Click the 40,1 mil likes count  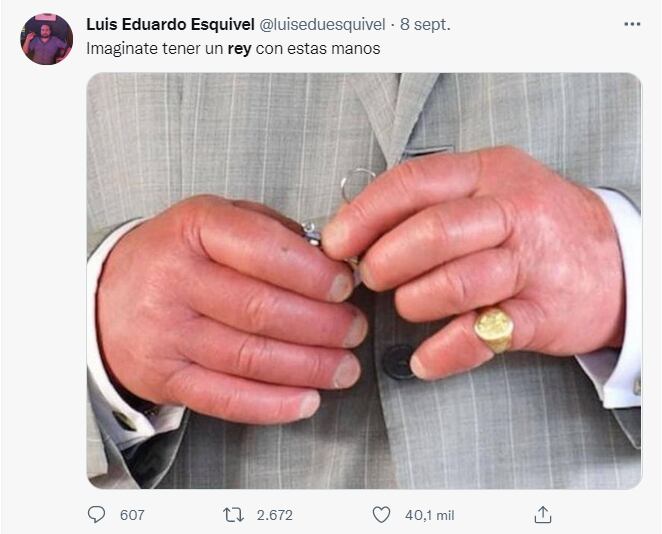point(429,515)
